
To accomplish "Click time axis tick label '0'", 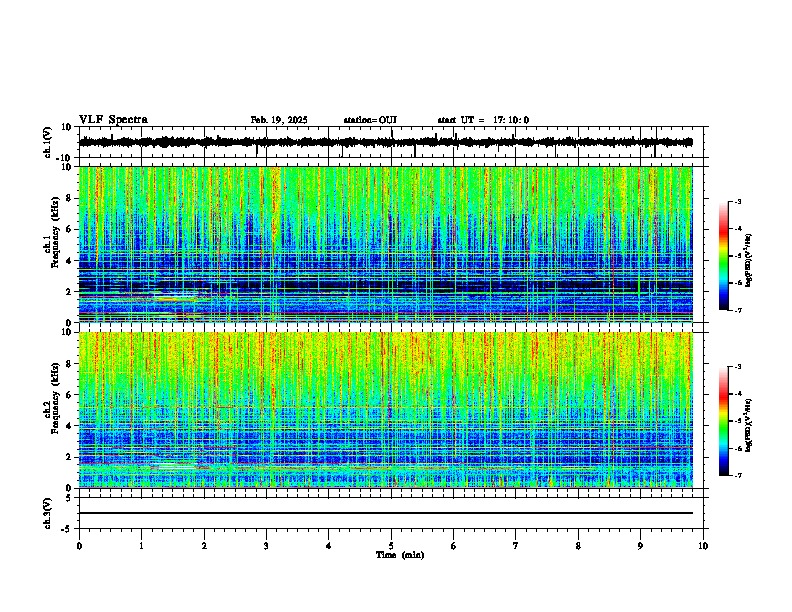I will (x=79, y=545).
